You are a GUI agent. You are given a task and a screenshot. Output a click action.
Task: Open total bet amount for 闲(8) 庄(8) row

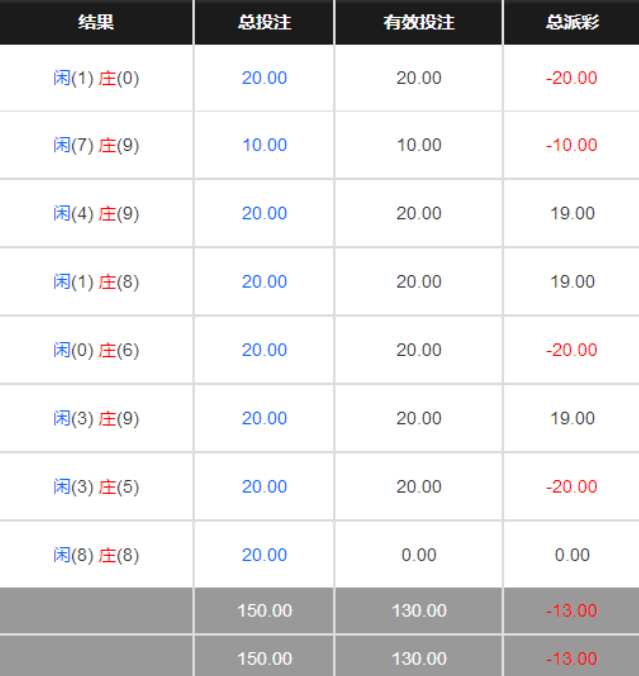pyautogui.click(x=264, y=555)
